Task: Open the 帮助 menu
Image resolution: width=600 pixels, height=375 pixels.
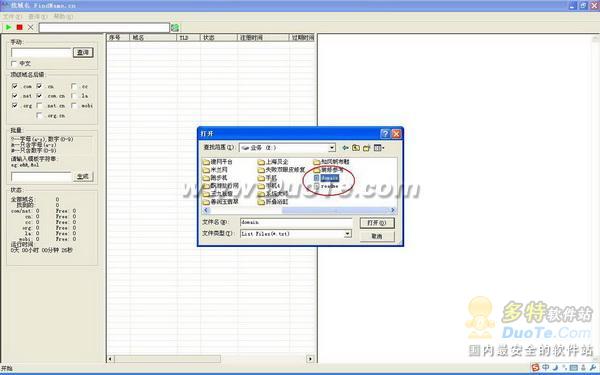Action: point(63,17)
